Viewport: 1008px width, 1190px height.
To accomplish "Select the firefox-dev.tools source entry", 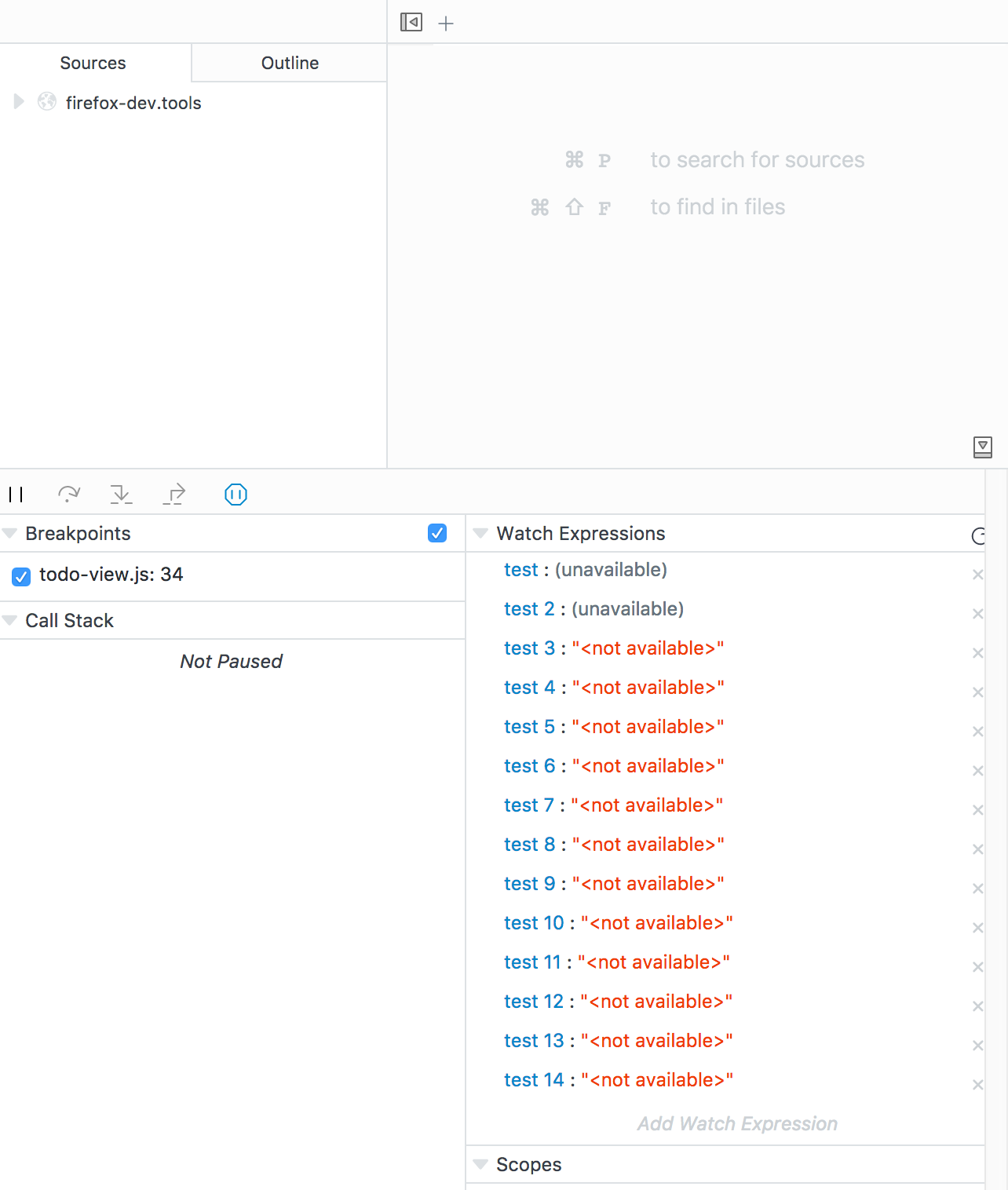I will coord(133,103).
